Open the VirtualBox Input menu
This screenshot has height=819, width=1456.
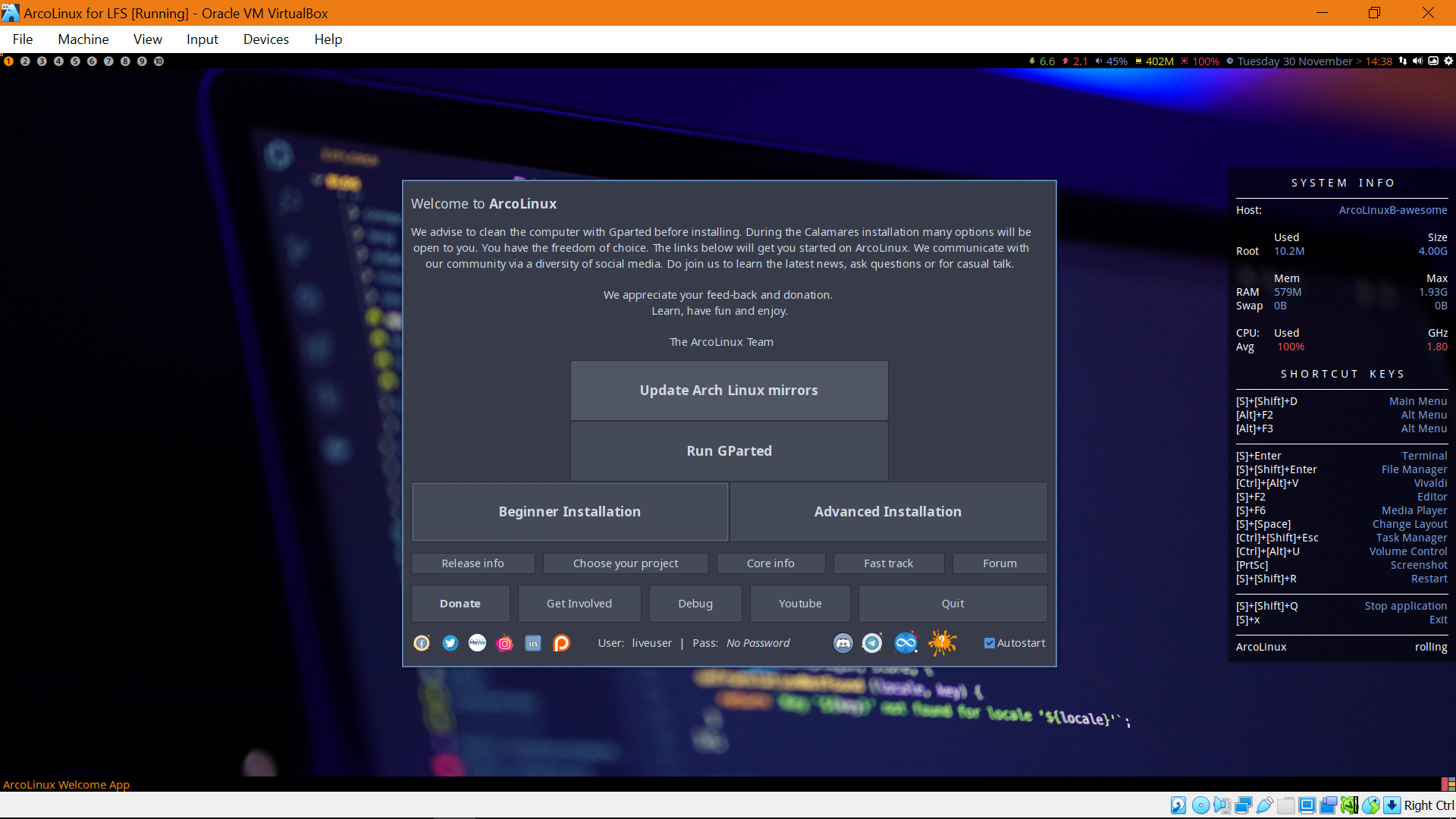coord(202,39)
